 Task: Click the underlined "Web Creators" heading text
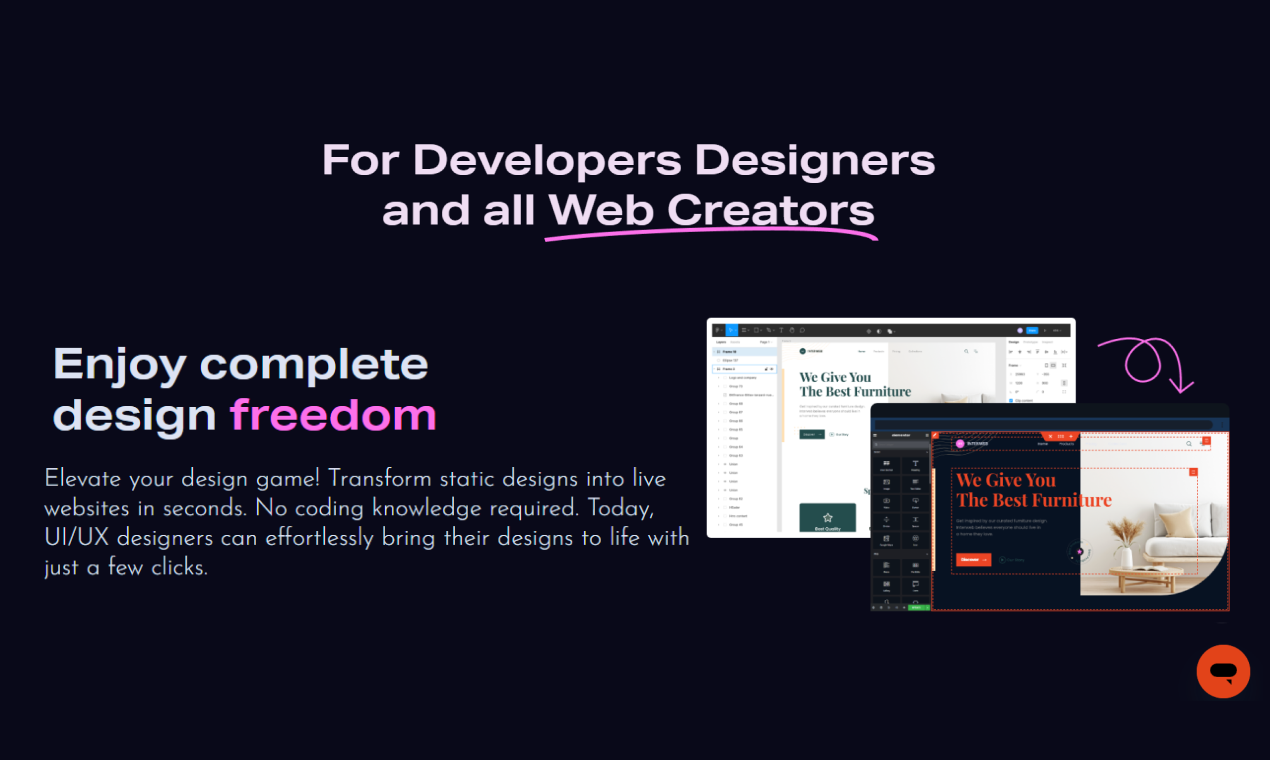(x=711, y=210)
